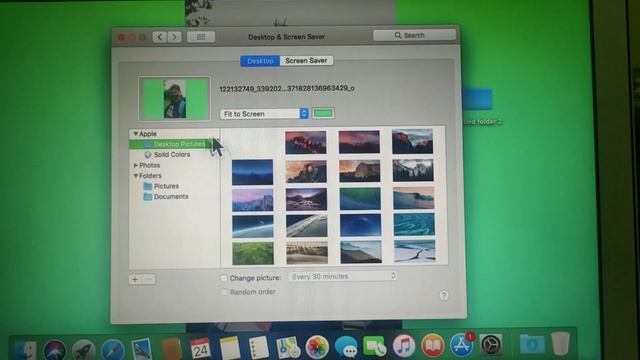The image size is (640, 360).
Task: Open Downloads folder in Dock
Action: coord(532,344)
